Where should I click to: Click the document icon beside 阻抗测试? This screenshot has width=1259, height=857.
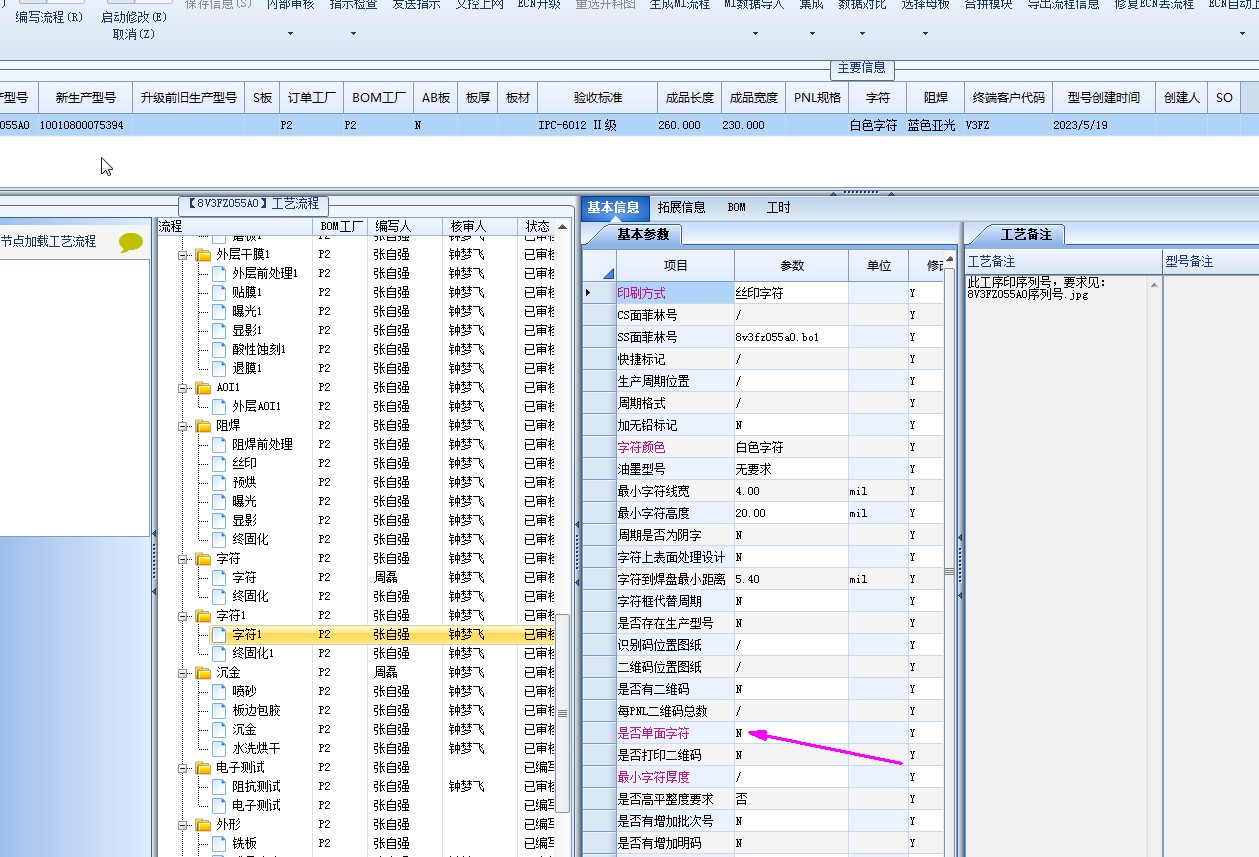point(220,787)
